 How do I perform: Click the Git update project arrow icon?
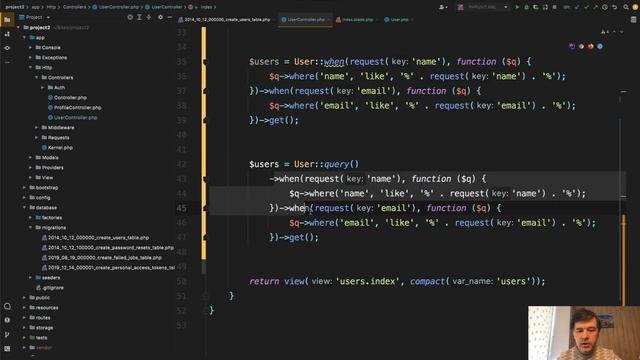(x=577, y=7)
